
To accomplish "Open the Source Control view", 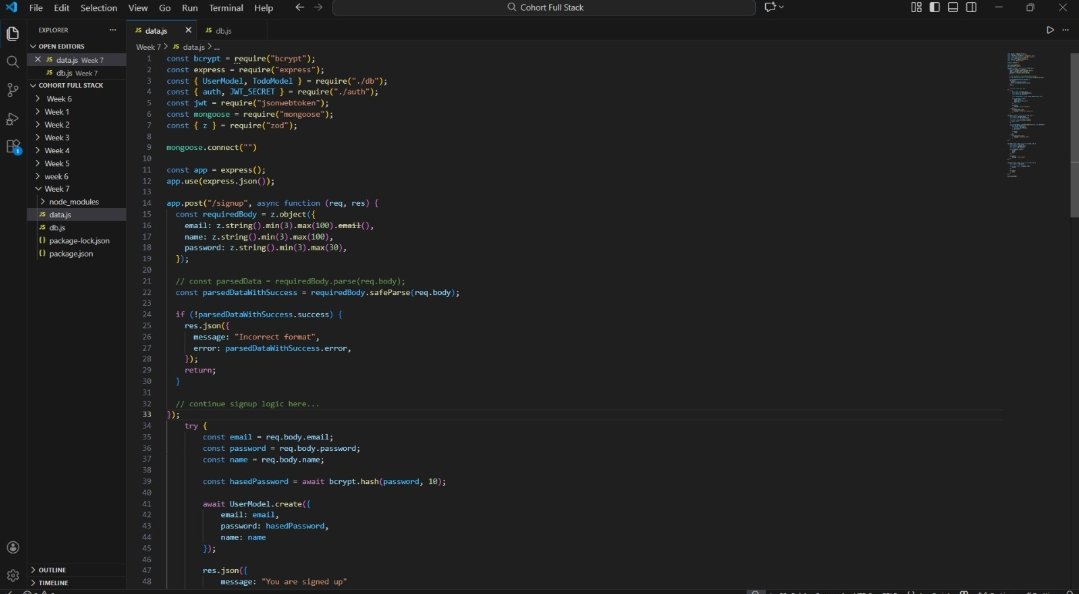I will [x=12, y=90].
